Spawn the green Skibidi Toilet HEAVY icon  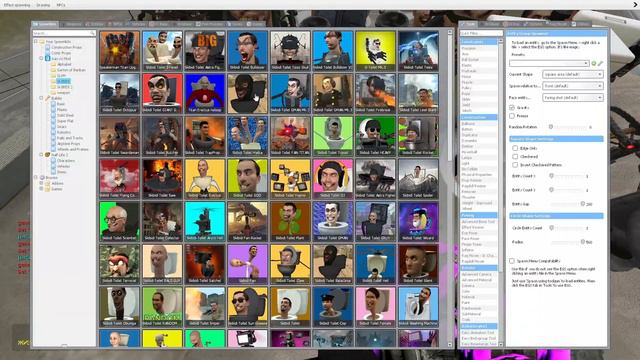[x=376, y=136]
